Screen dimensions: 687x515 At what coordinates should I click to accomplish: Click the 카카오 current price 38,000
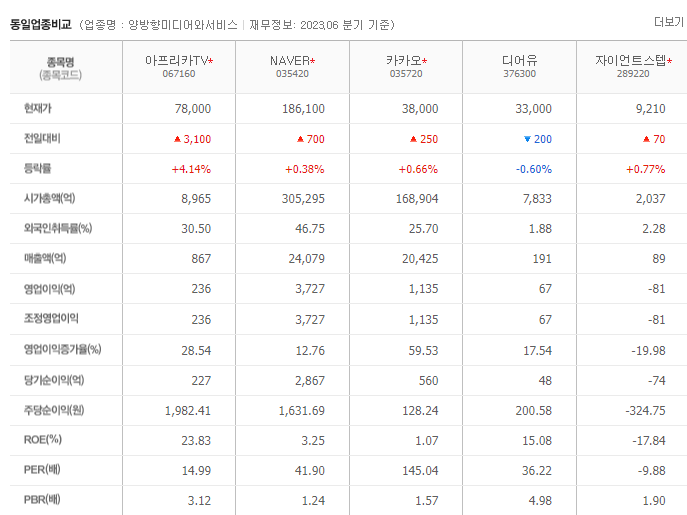(x=420, y=109)
